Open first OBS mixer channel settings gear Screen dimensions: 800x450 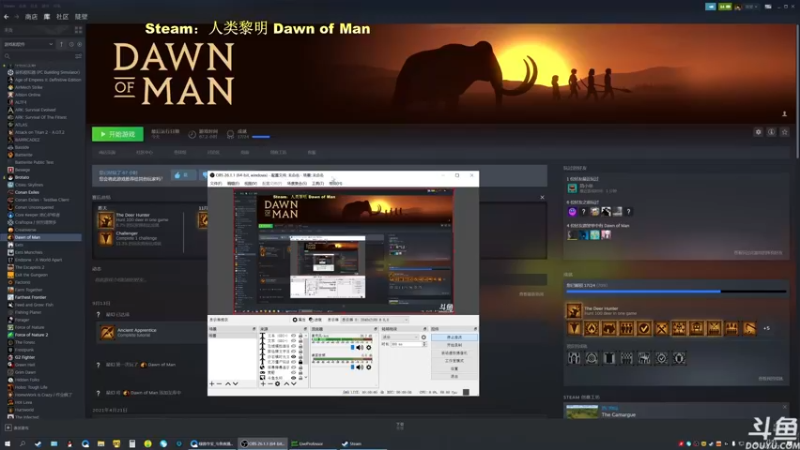368,347
